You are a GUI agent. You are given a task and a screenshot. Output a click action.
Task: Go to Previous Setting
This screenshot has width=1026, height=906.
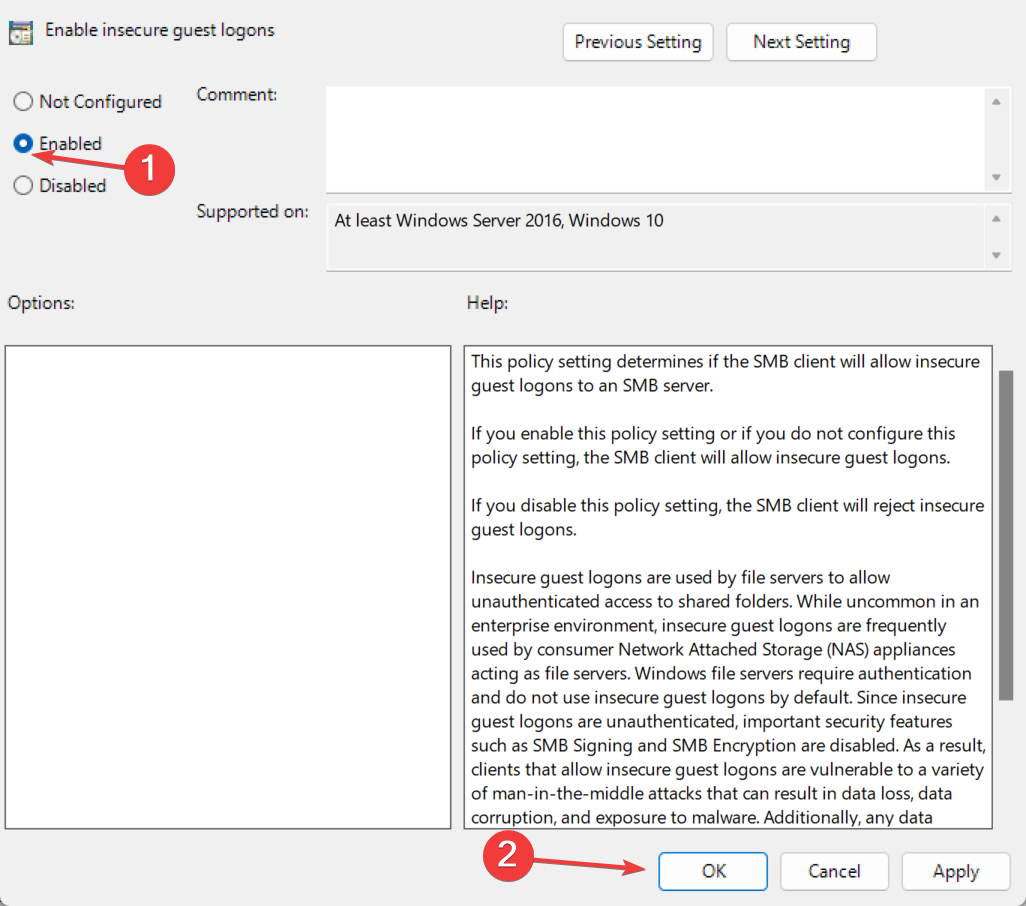[638, 42]
